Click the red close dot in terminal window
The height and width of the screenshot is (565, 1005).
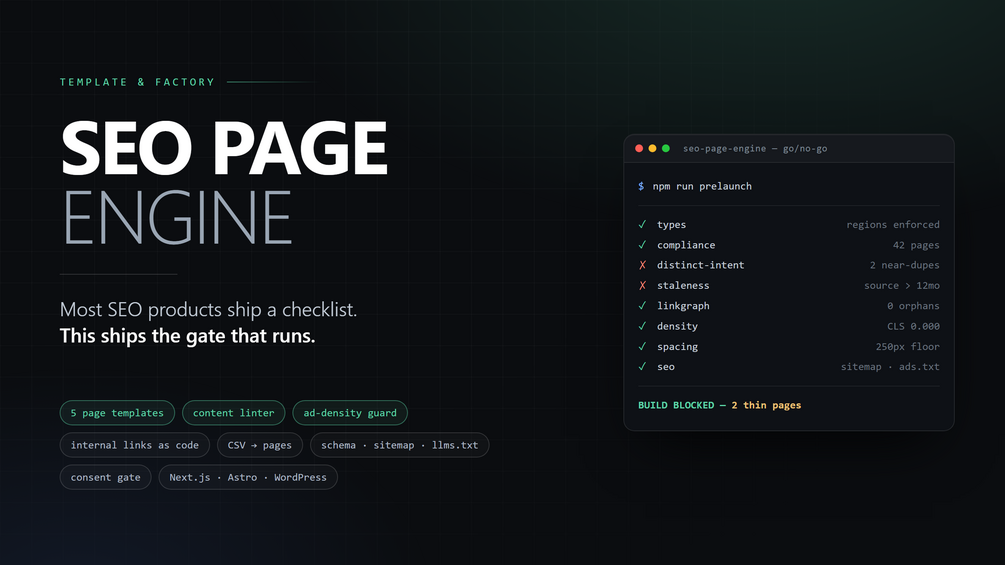(639, 149)
